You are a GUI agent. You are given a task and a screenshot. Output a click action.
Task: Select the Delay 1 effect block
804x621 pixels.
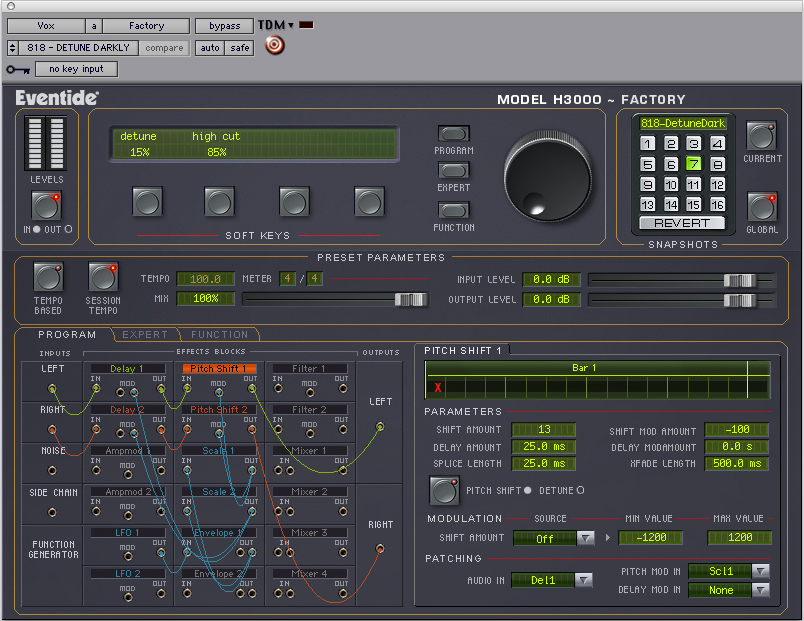[128, 369]
